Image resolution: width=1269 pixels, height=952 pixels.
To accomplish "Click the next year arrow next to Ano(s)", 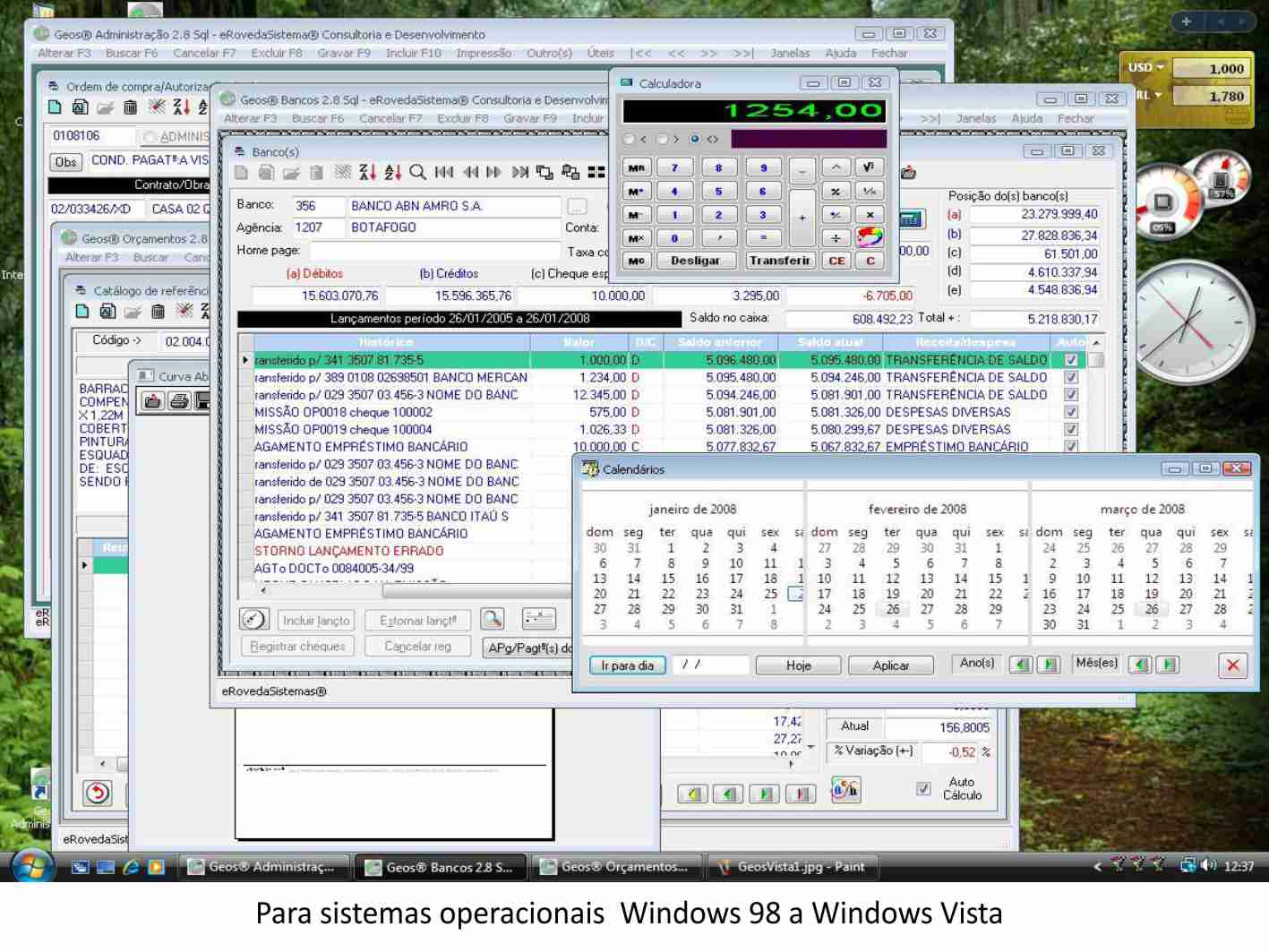I will pyautogui.click(x=1050, y=665).
